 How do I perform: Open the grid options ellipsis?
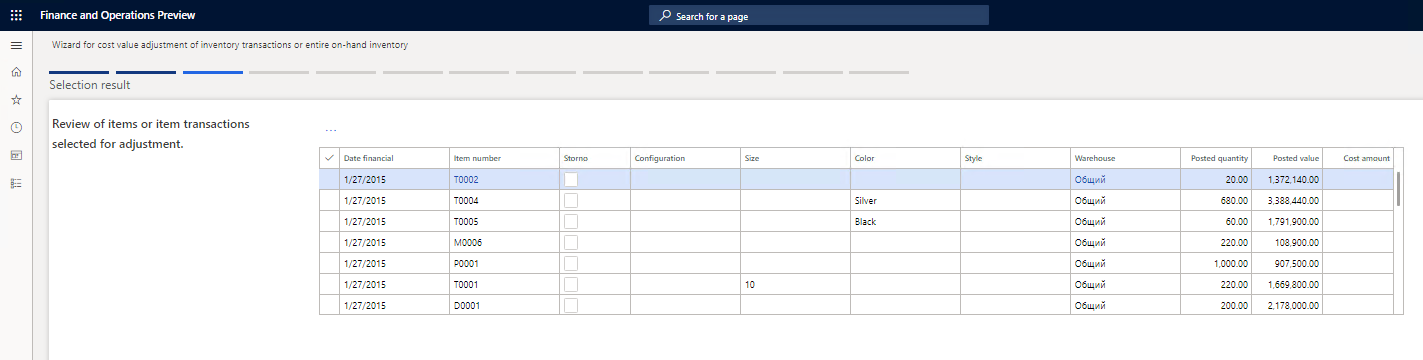tap(331, 131)
